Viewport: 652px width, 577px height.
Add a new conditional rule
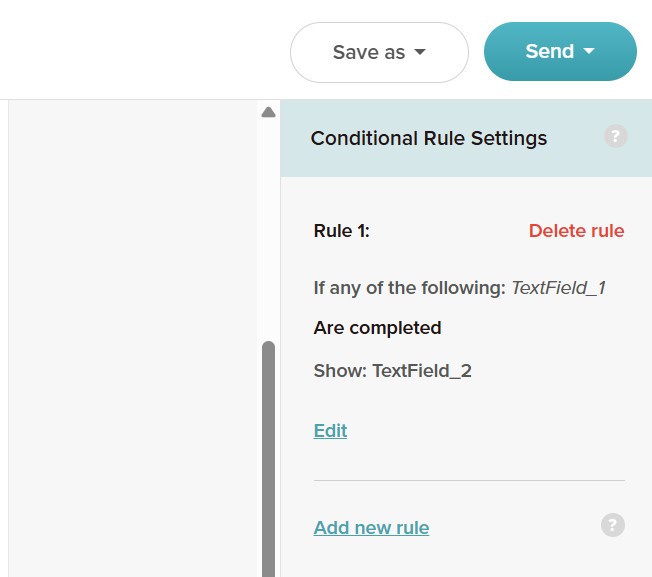pos(371,528)
